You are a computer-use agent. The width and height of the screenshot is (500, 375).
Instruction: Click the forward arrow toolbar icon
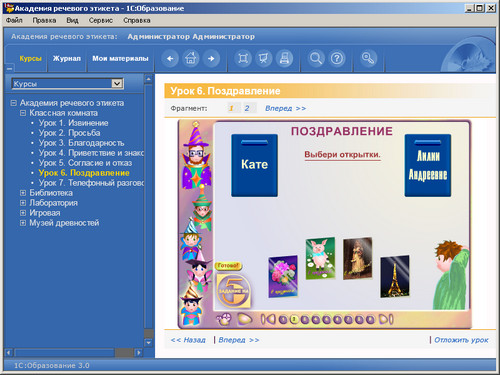(211, 59)
